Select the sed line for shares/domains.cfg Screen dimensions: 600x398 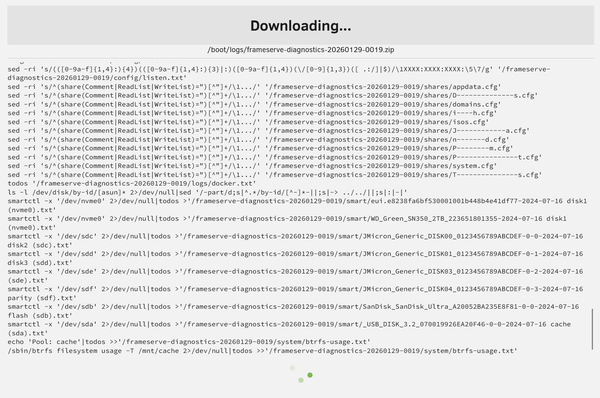tap(254, 104)
